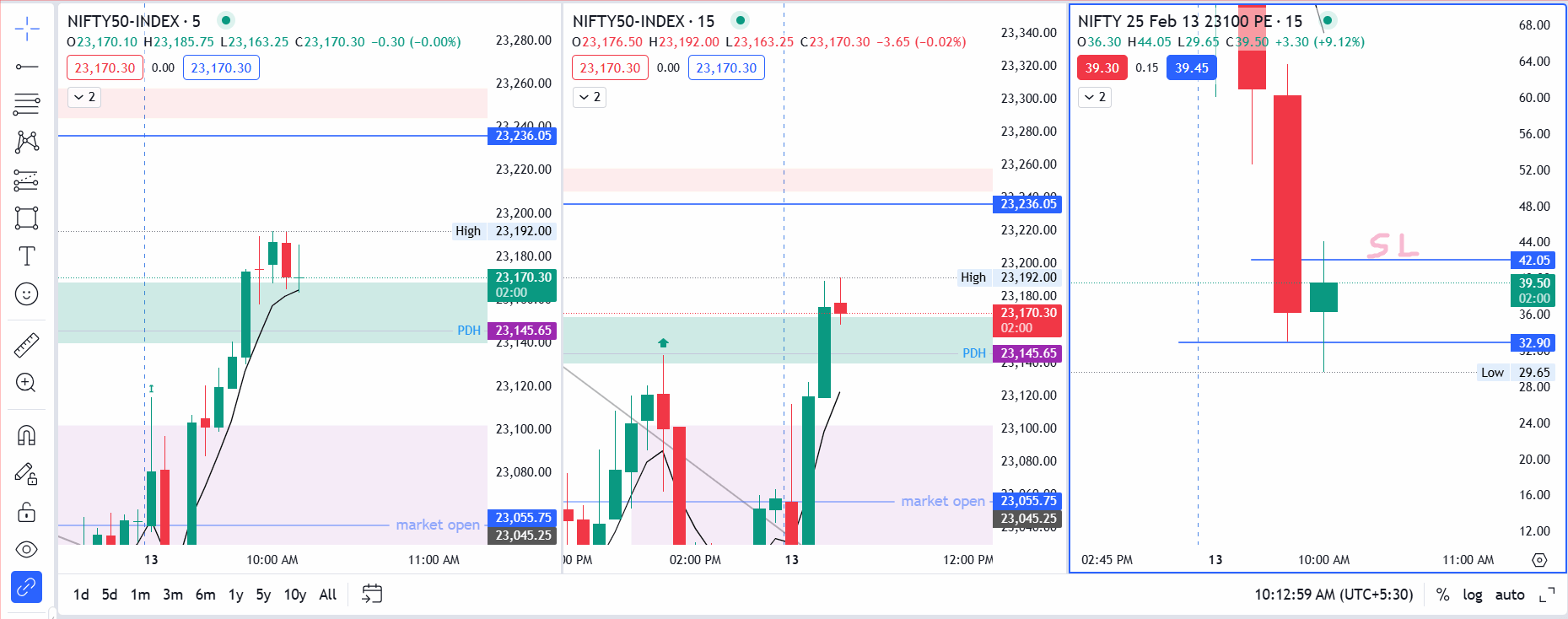Click market status dot on 5-minute chart
Viewport: 1568px width, 619px height.
pyautogui.click(x=226, y=20)
